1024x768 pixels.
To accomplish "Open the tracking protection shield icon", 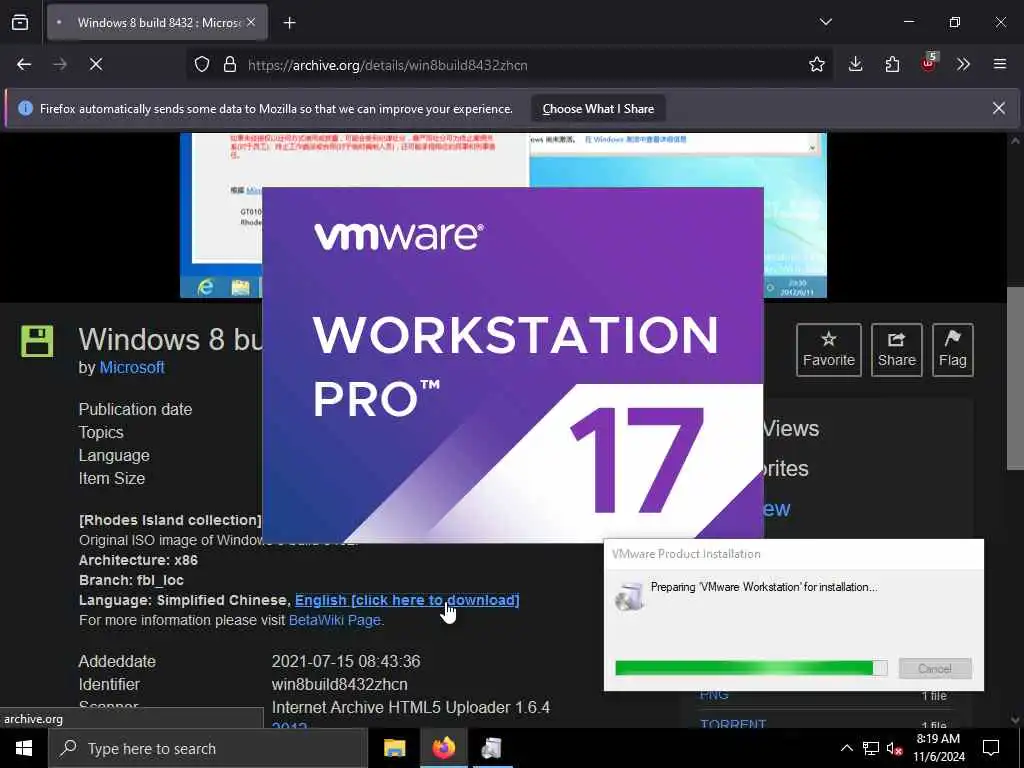I will click(x=202, y=65).
